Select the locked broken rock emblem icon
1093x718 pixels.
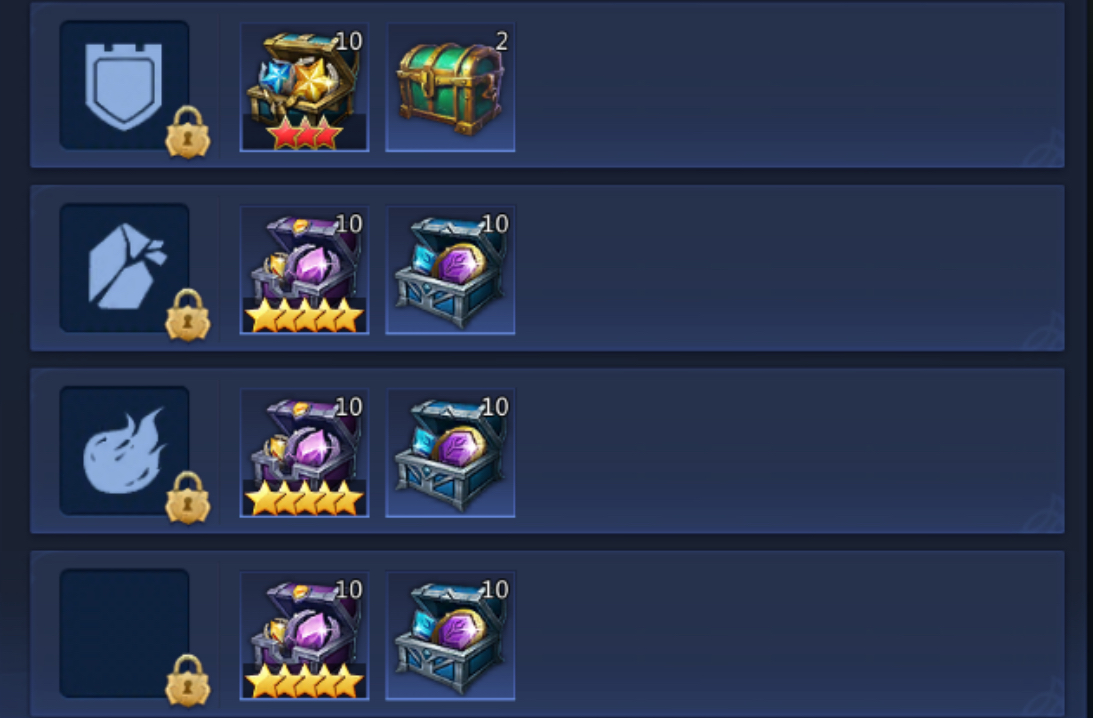coord(124,268)
